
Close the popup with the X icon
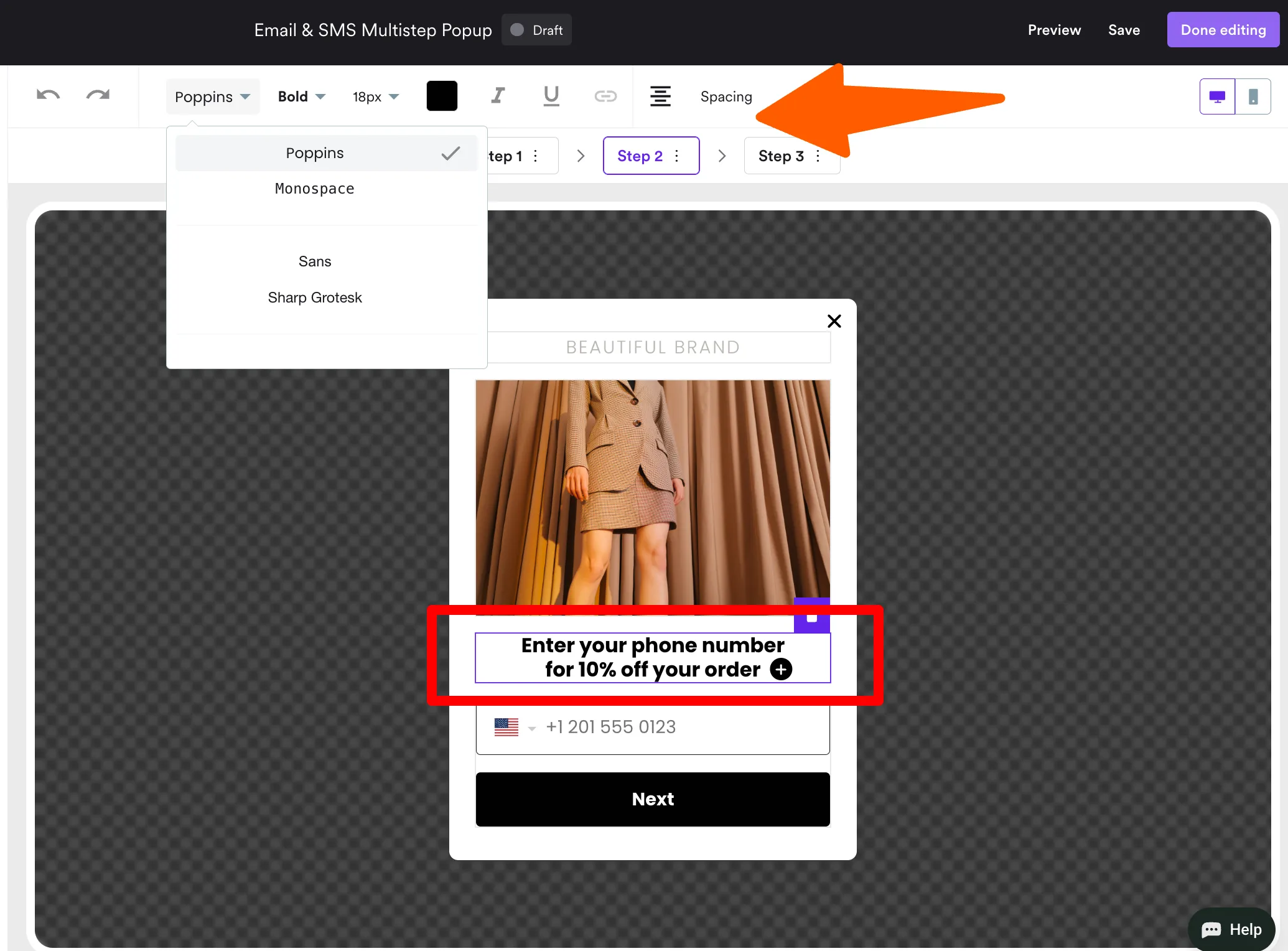point(834,321)
